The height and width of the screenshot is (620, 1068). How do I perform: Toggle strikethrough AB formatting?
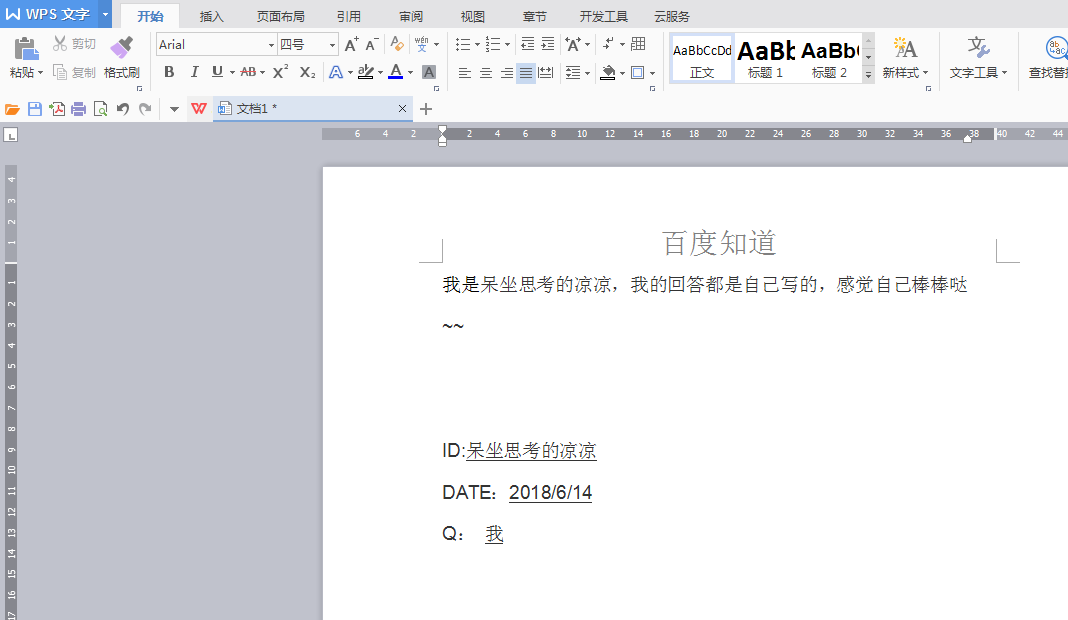(248, 72)
